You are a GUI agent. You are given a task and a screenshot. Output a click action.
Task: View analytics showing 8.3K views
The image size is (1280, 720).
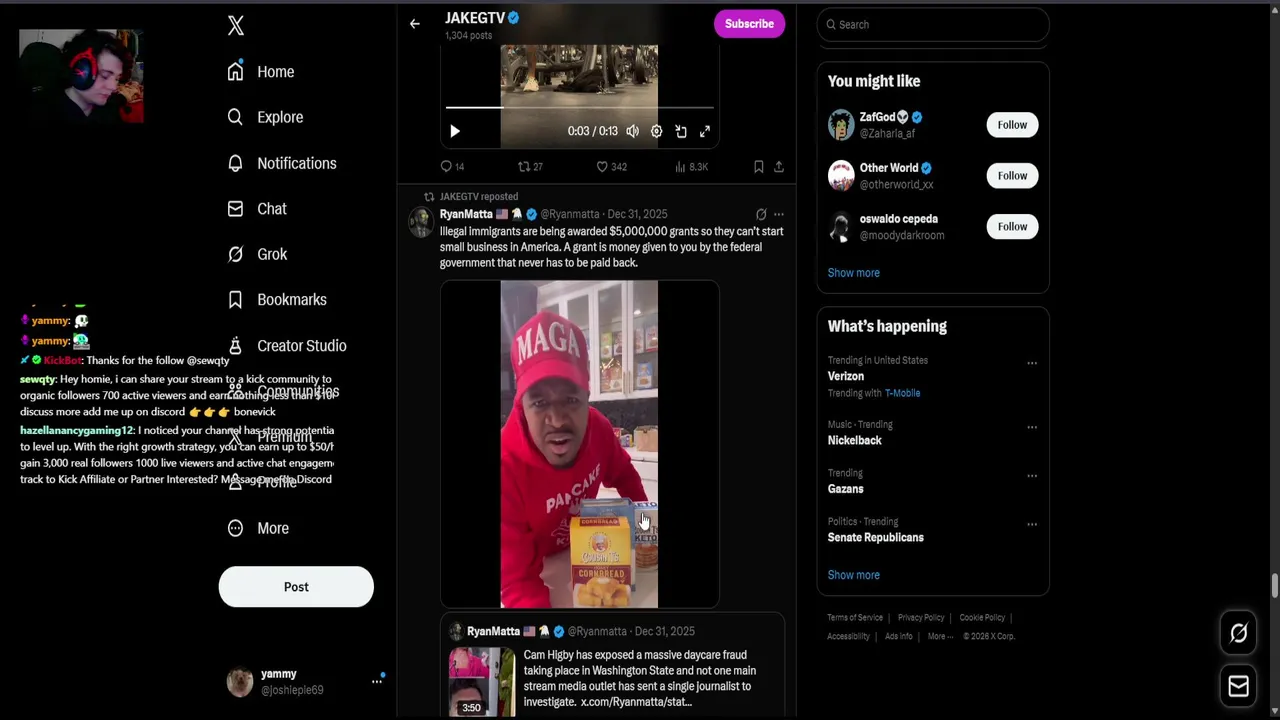coord(692,167)
